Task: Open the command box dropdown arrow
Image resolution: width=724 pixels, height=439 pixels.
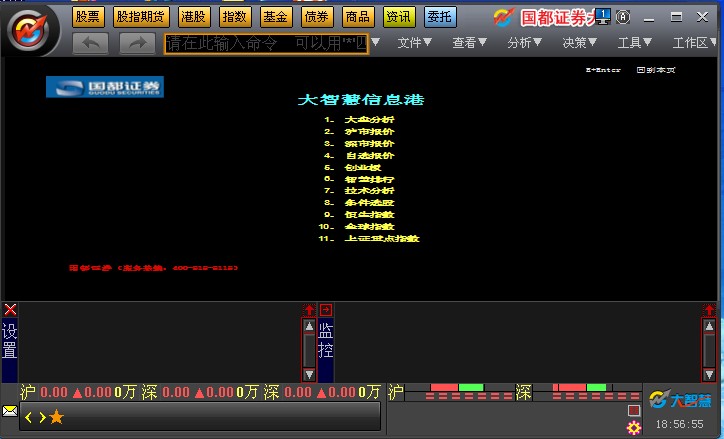Action: click(x=375, y=42)
